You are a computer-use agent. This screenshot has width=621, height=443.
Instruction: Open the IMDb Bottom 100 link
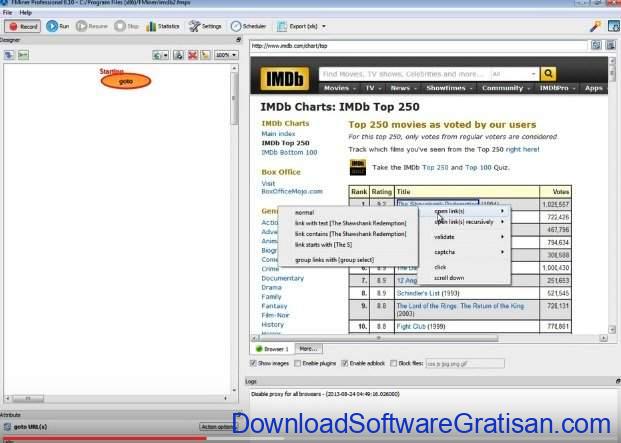tap(289, 152)
